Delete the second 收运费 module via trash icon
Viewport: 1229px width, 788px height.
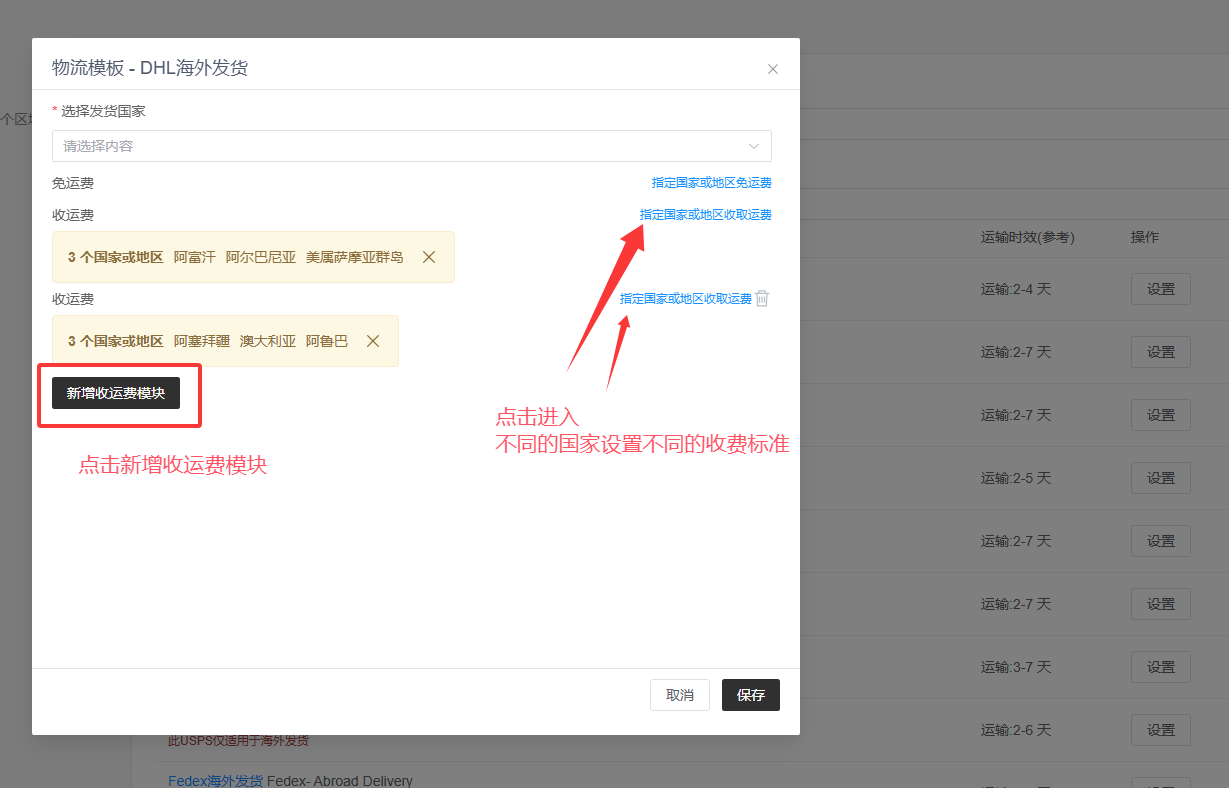point(762,298)
